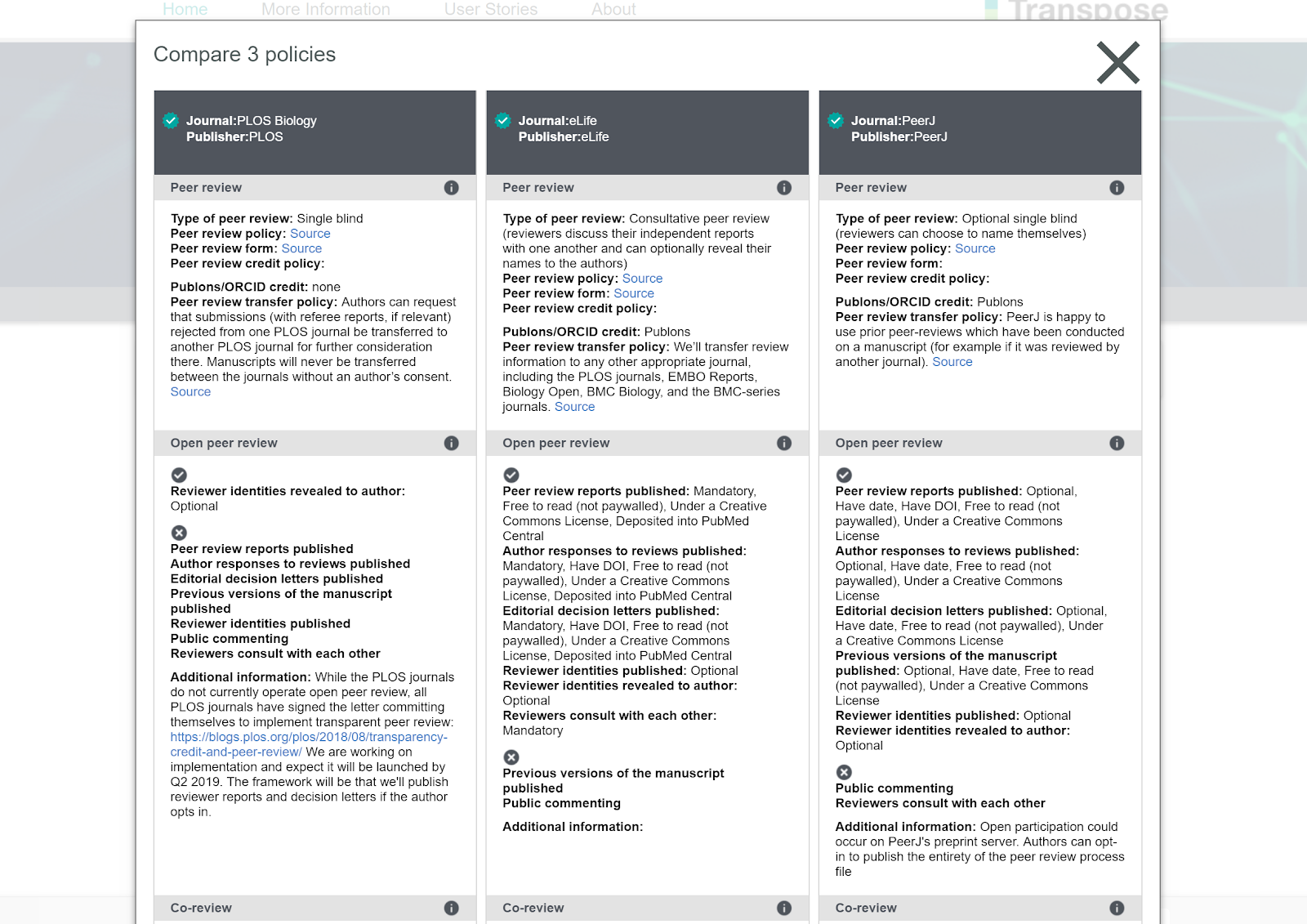Click Peer review info icon for PeerJ
The width and height of the screenshot is (1307, 924).
[x=1117, y=188]
